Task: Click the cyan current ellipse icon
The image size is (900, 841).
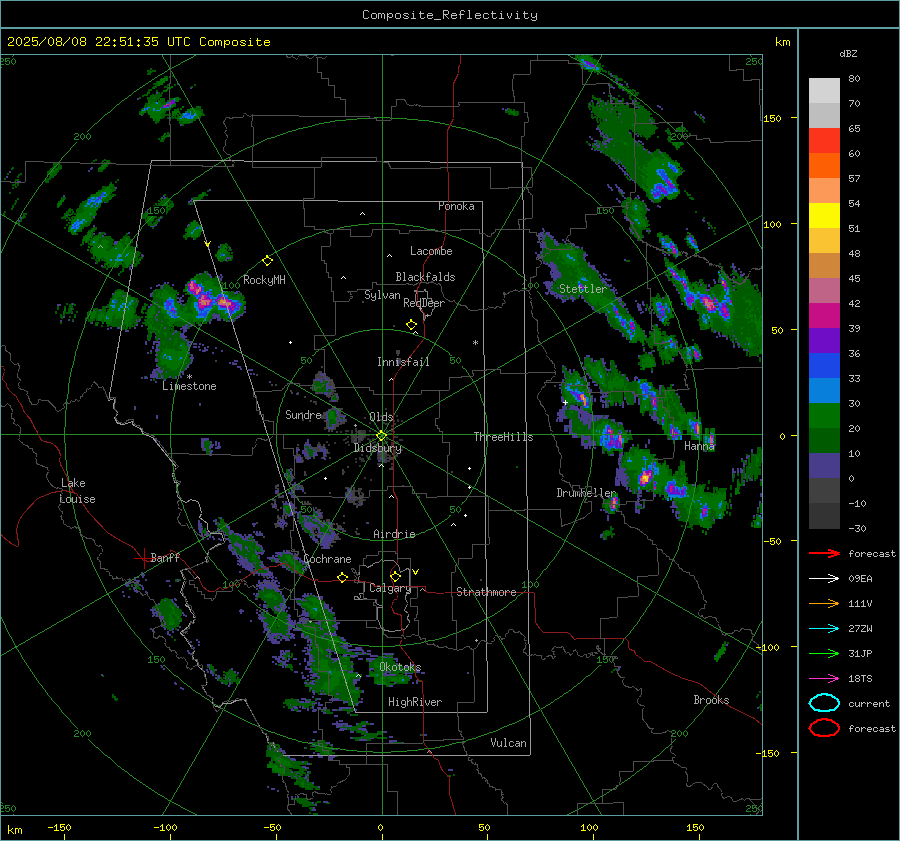Action: 824,703
